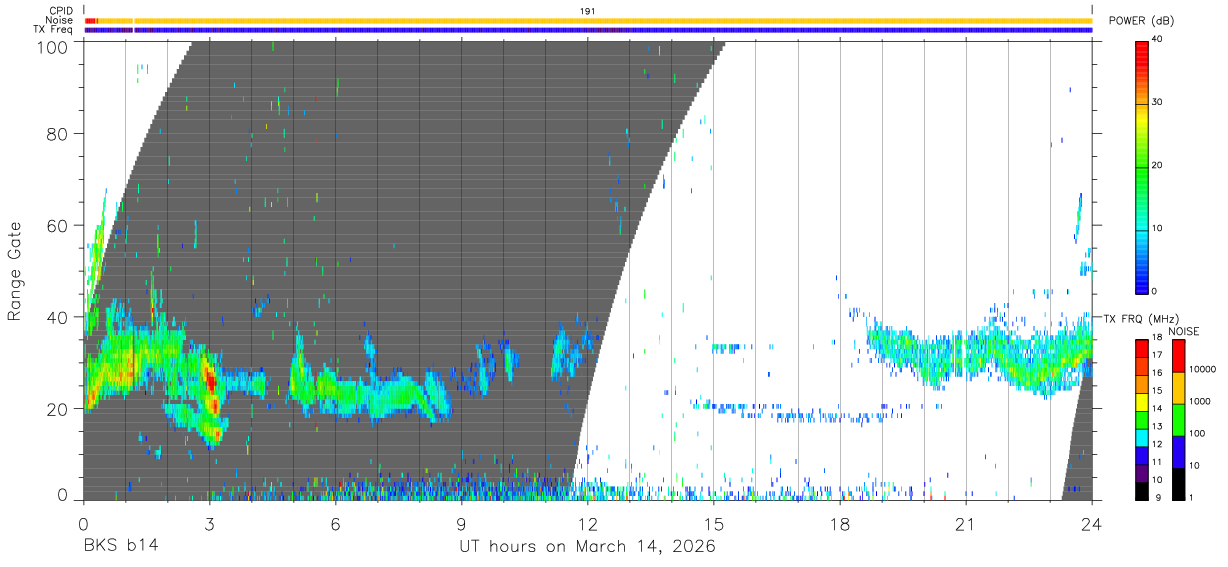Click the y-axis tick label 20
This screenshot has height=567, width=1228.
click(x=57, y=409)
